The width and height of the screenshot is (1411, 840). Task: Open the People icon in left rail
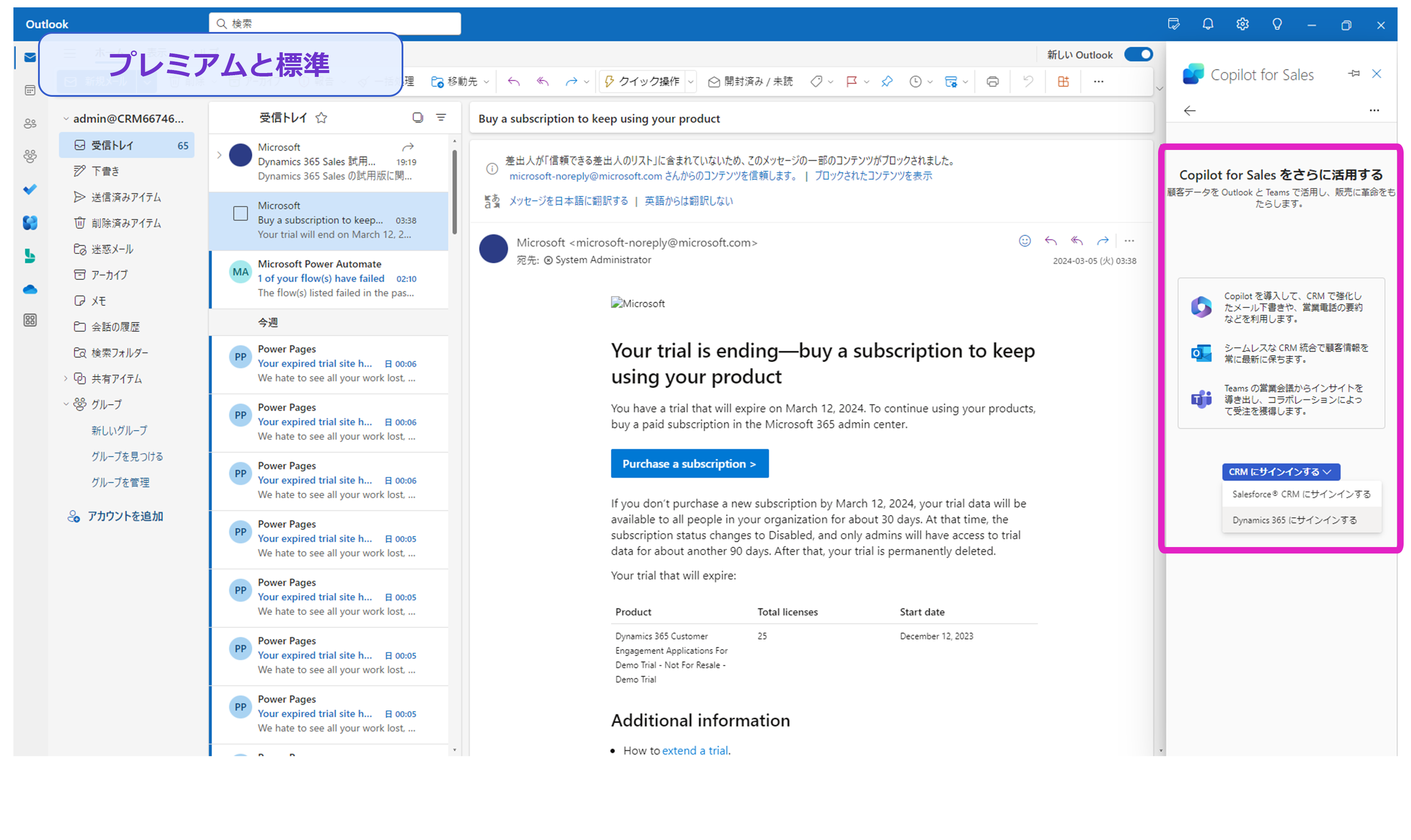pyautogui.click(x=30, y=123)
